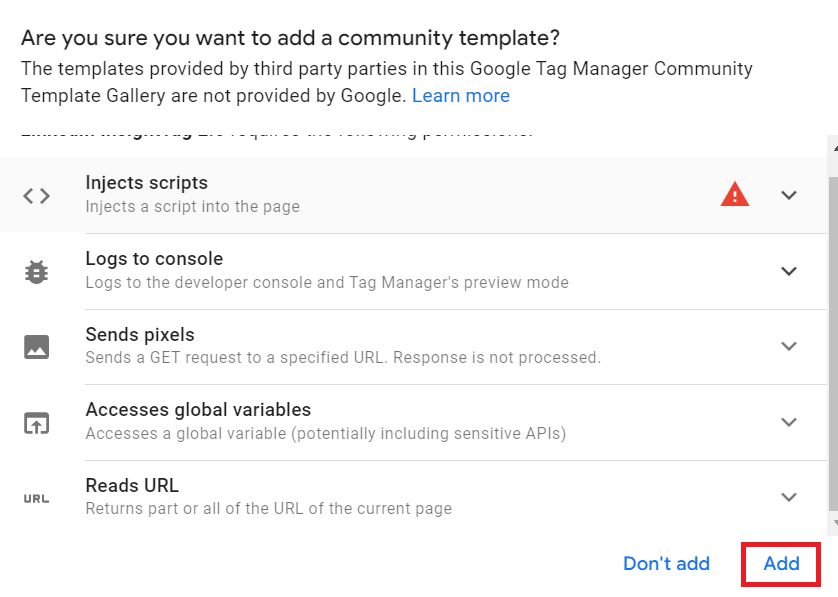838x597 pixels.
Task: Click the 'Are you sure' dialog heading
Action: click(x=290, y=38)
